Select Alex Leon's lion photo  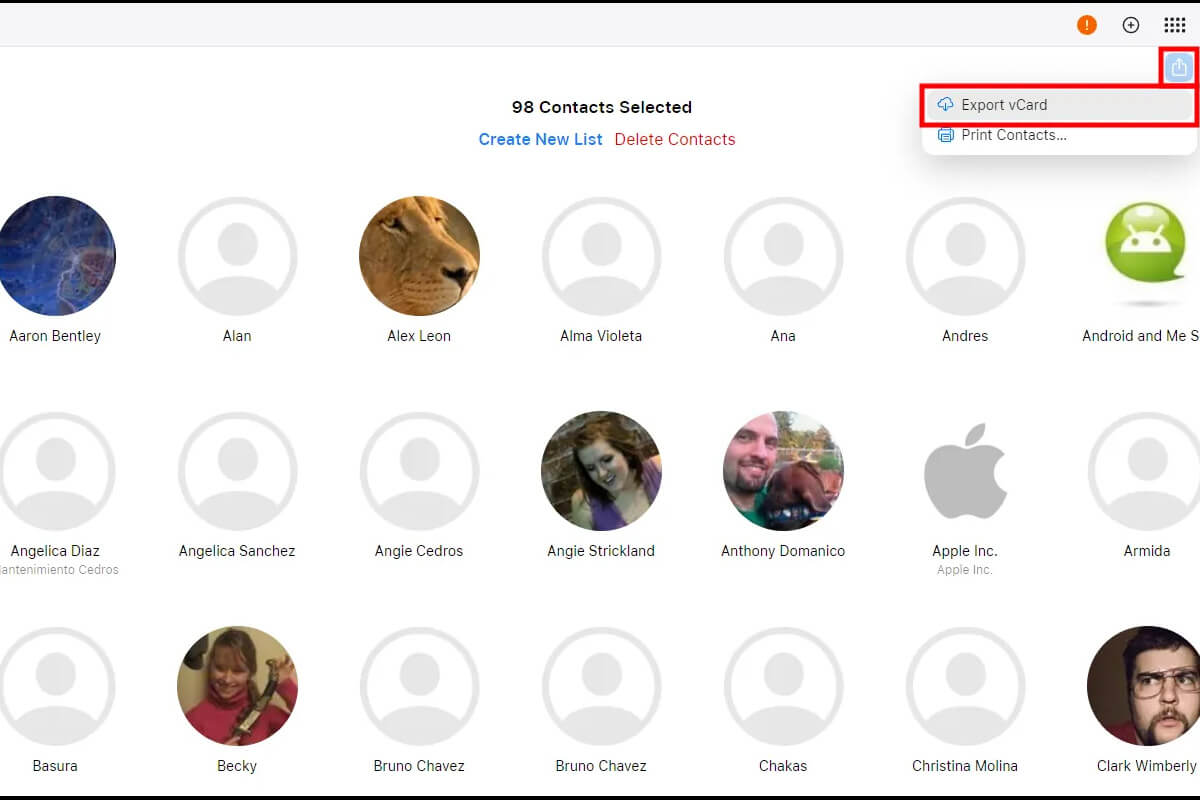[419, 256]
